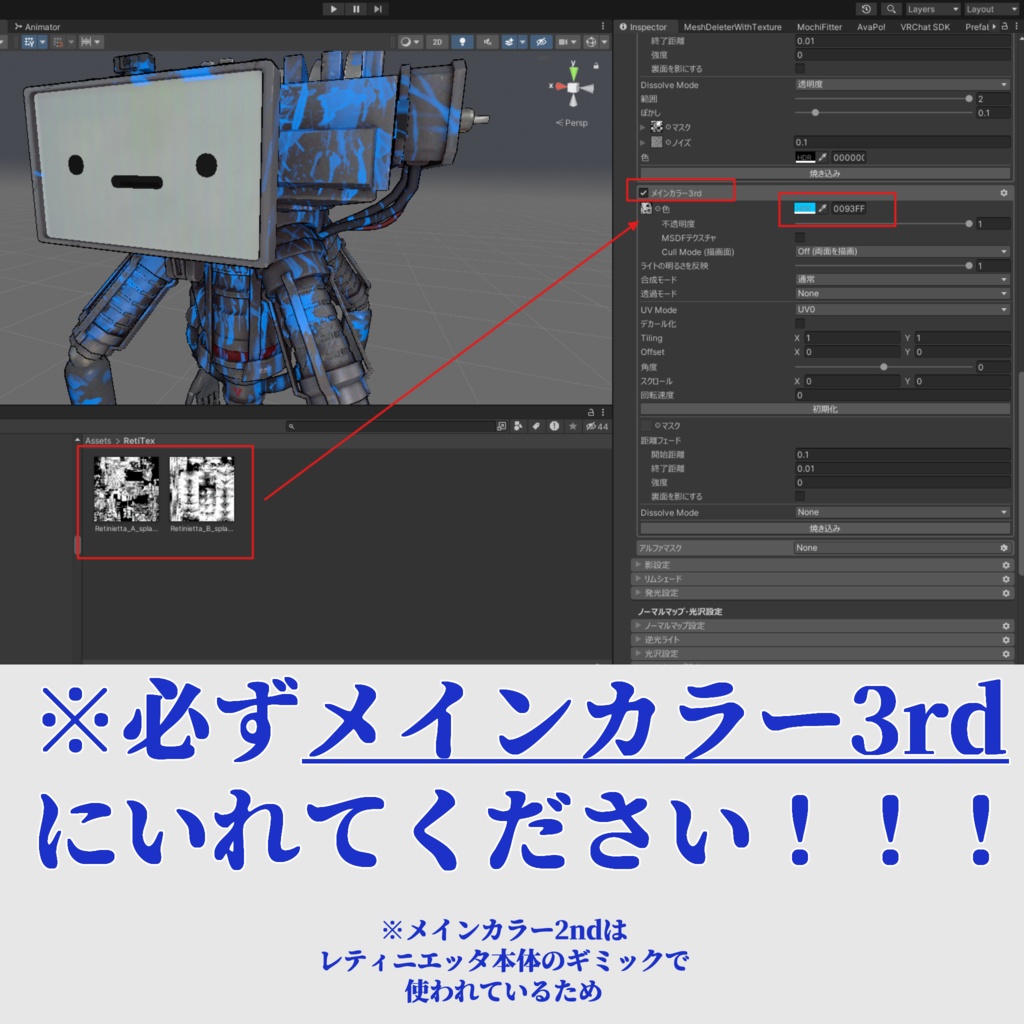Adjust the 不透明度 opacity slider
Screen dimensions: 1024x1024
click(x=882, y=224)
